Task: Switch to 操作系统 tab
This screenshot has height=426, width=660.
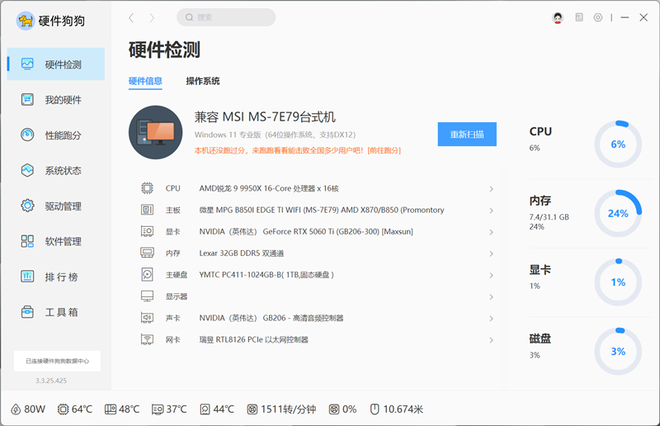Action: [x=203, y=81]
